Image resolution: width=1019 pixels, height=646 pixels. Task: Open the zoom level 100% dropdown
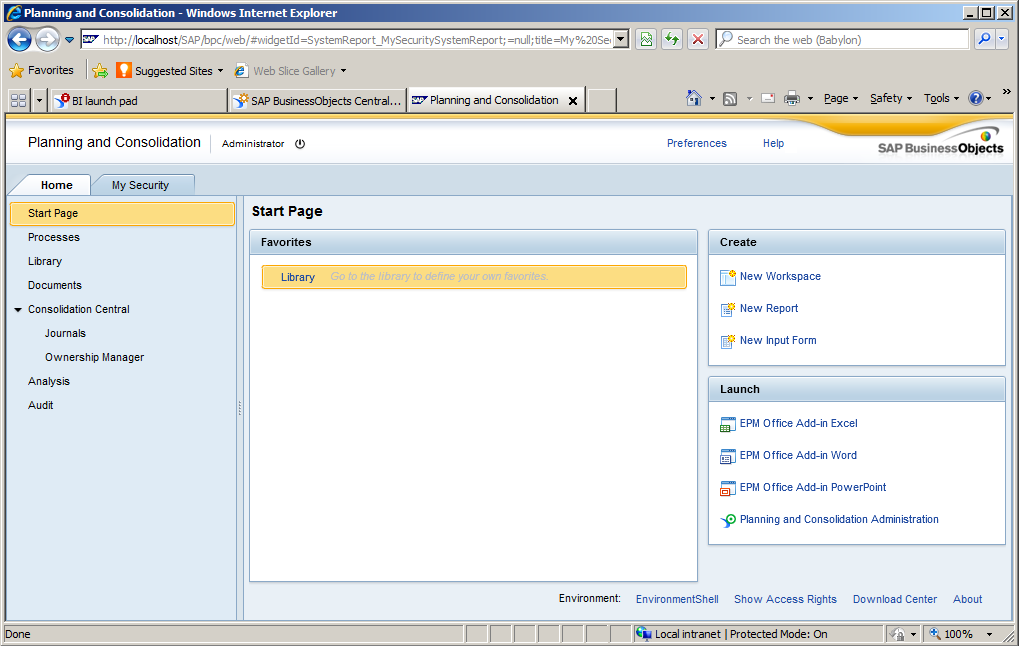[989, 634]
